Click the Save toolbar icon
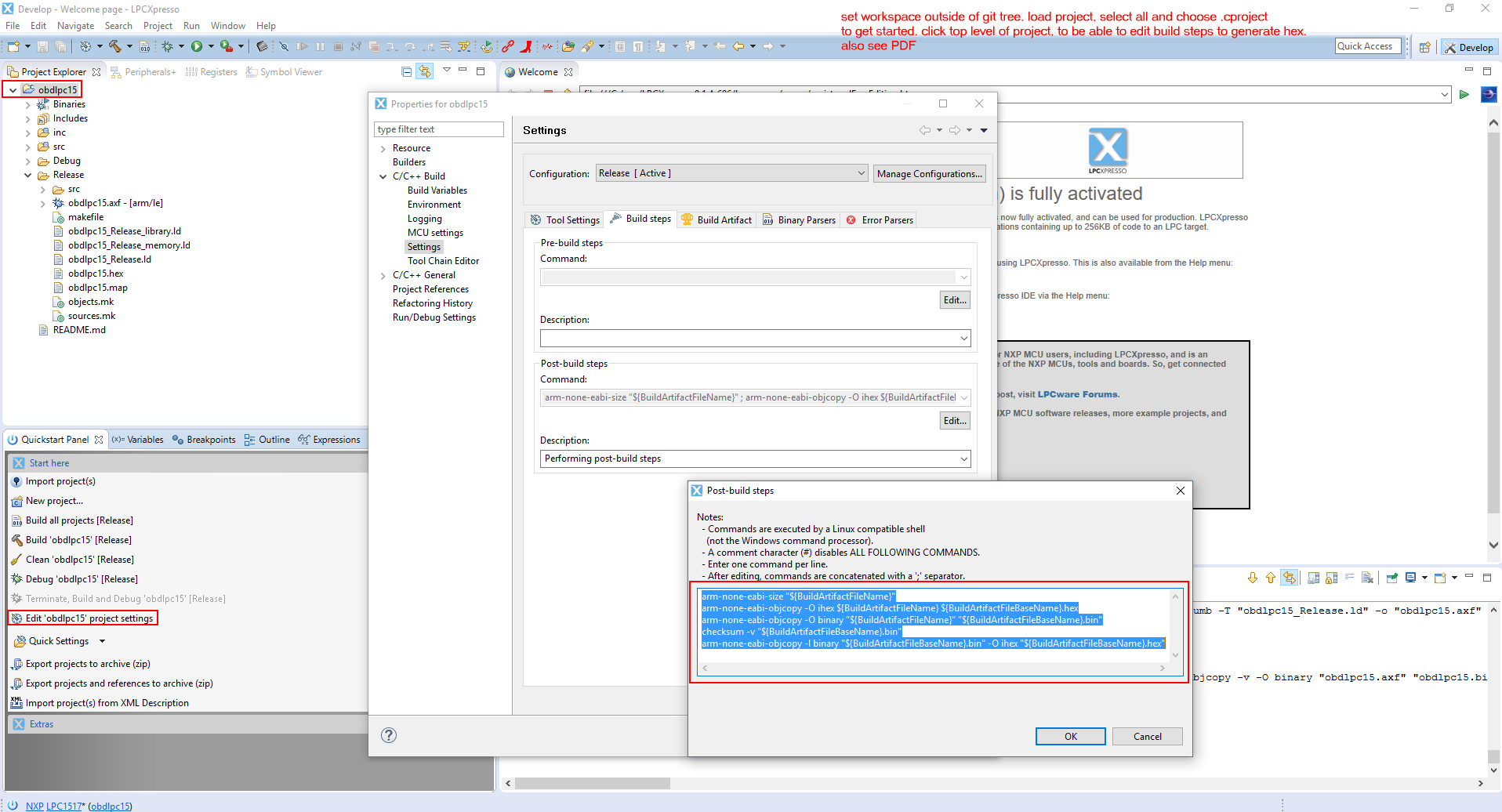Image resolution: width=1502 pixels, height=812 pixels. 43,47
